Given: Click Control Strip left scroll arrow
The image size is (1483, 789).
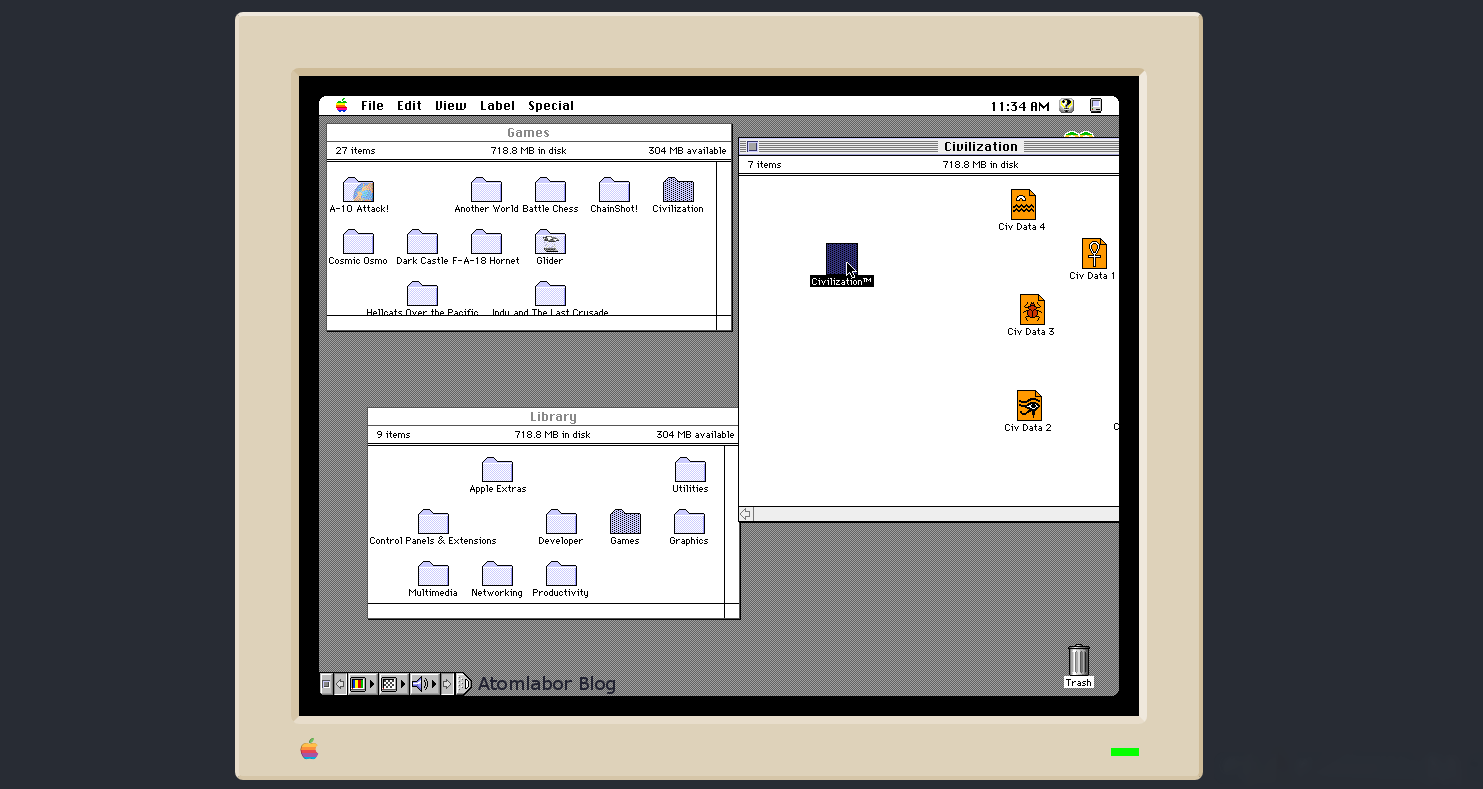Looking at the screenshot, I should point(340,684).
